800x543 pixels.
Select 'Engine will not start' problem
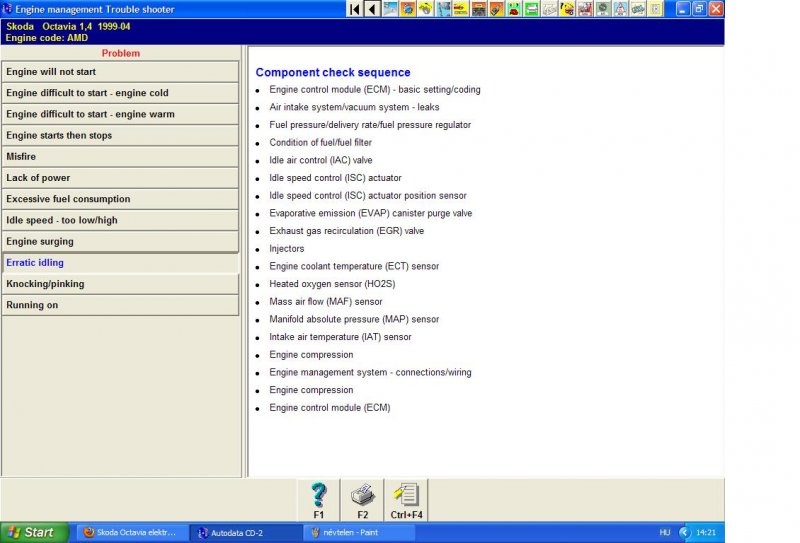point(120,72)
